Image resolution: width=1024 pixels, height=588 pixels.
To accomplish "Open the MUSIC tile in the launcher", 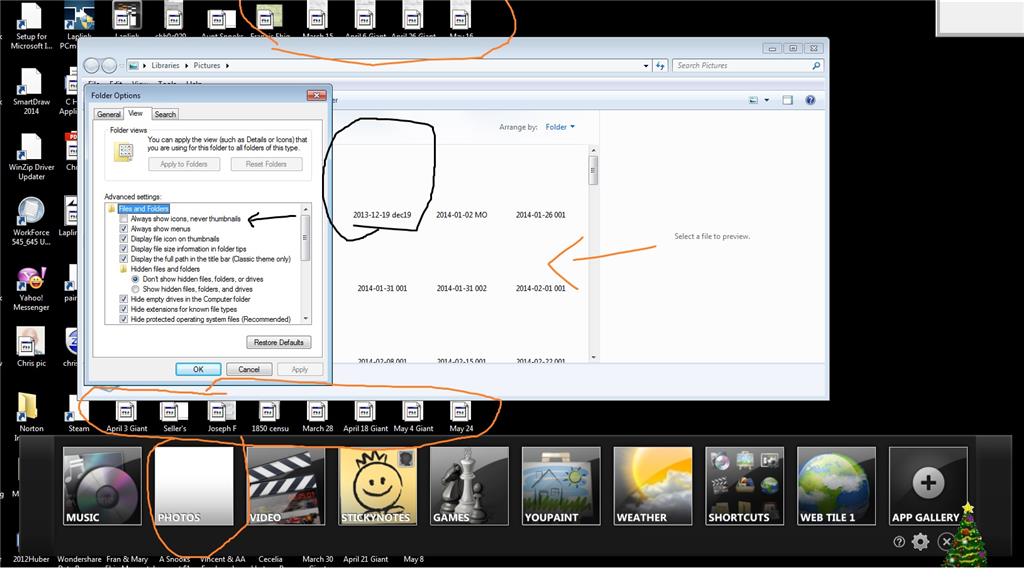I will tap(102, 486).
